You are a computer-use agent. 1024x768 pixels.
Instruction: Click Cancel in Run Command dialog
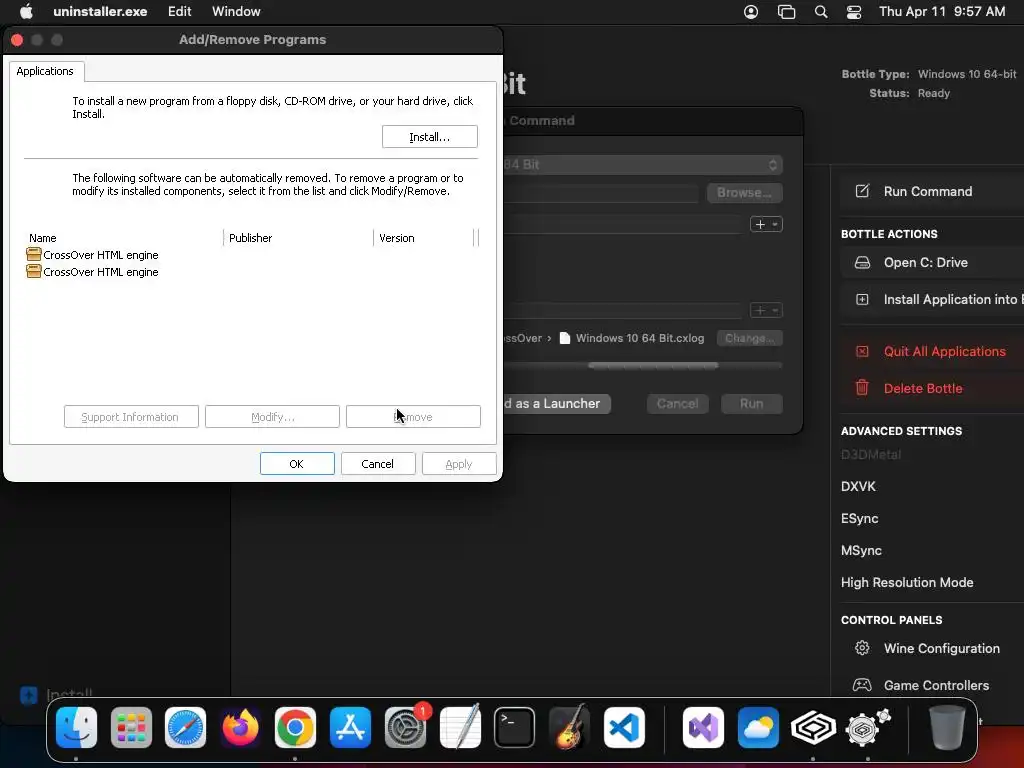[677, 404]
